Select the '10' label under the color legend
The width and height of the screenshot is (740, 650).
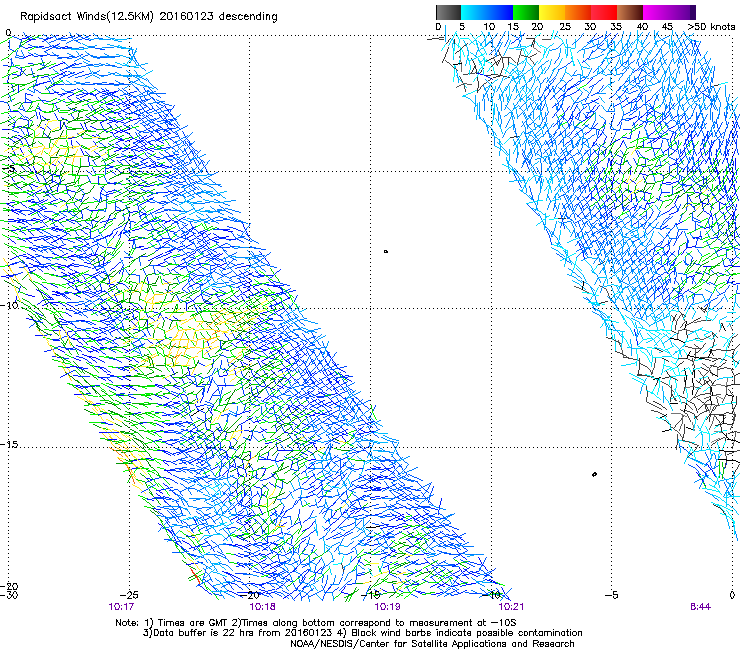(x=489, y=27)
